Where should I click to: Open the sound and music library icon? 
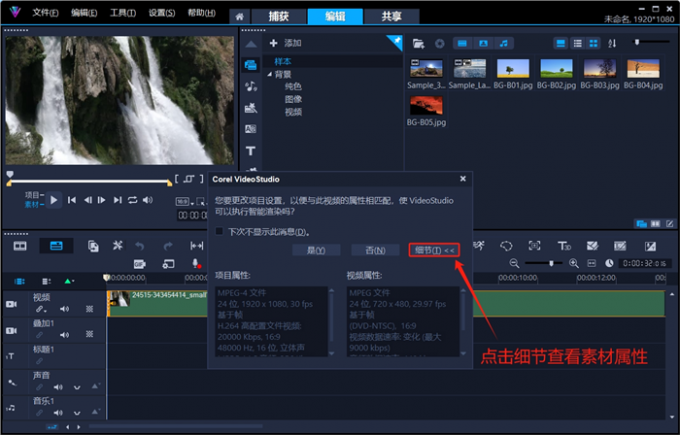(251, 86)
